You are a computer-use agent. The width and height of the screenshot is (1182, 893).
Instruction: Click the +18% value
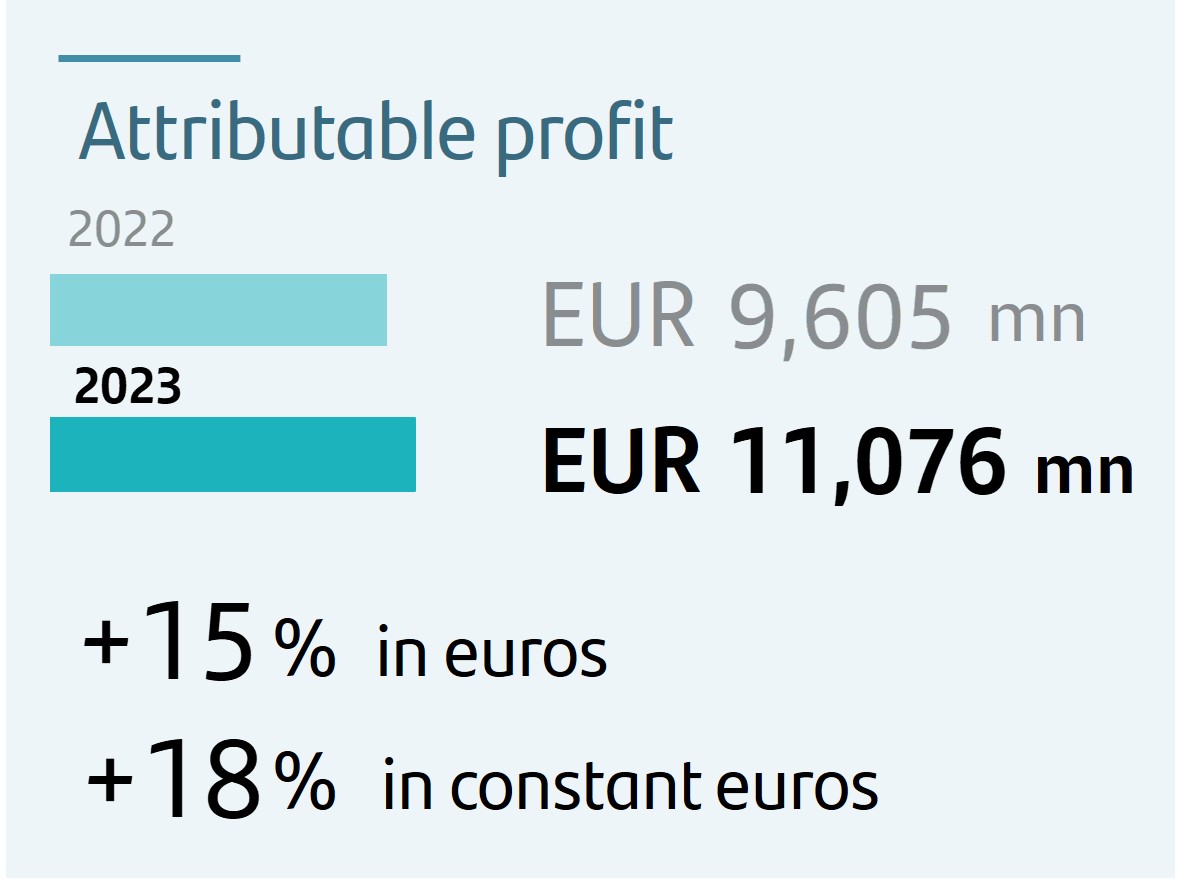210,778
